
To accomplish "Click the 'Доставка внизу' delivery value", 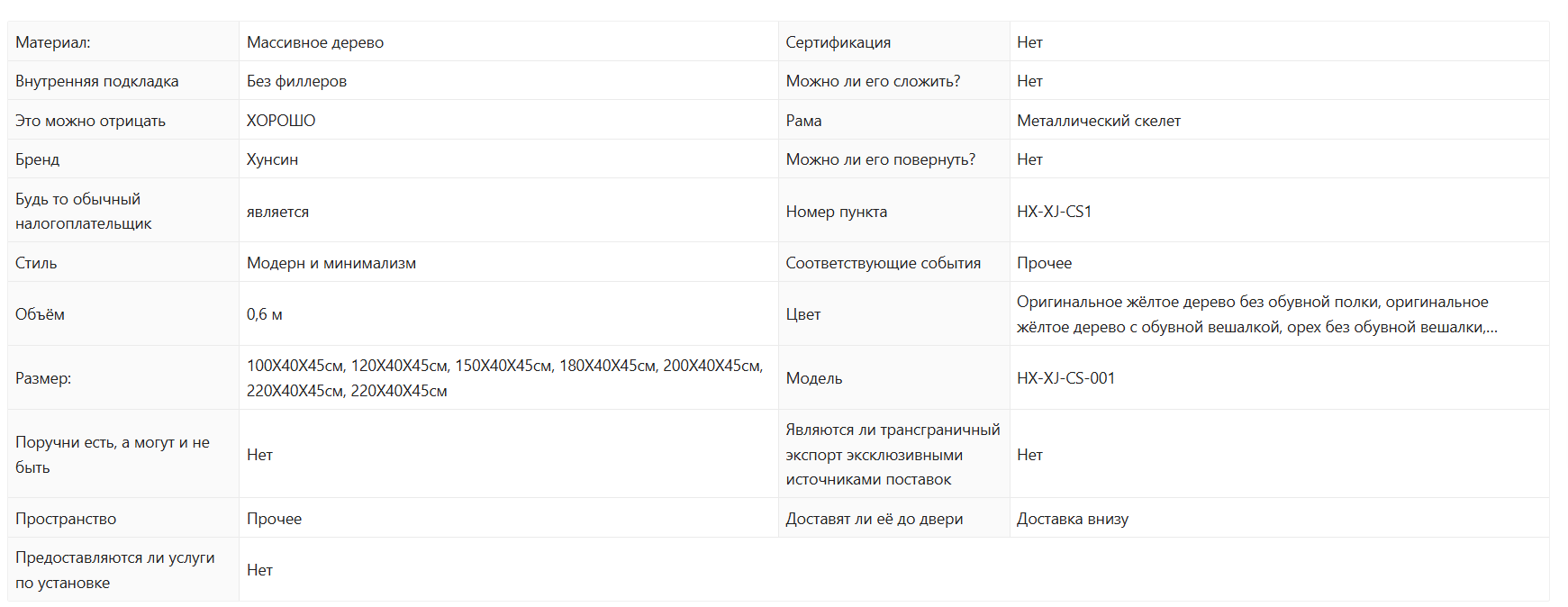I will coord(1072,519).
